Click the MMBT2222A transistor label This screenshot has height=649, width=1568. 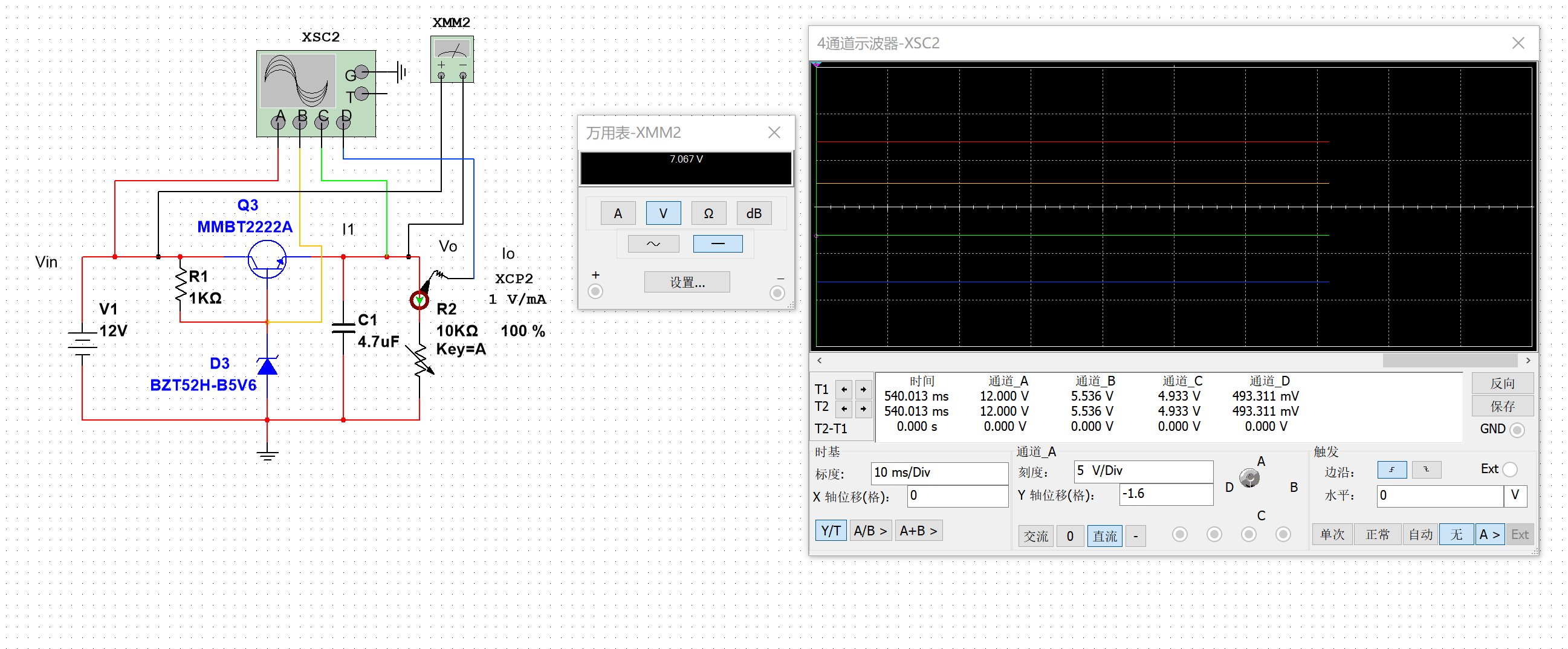coord(245,227)
